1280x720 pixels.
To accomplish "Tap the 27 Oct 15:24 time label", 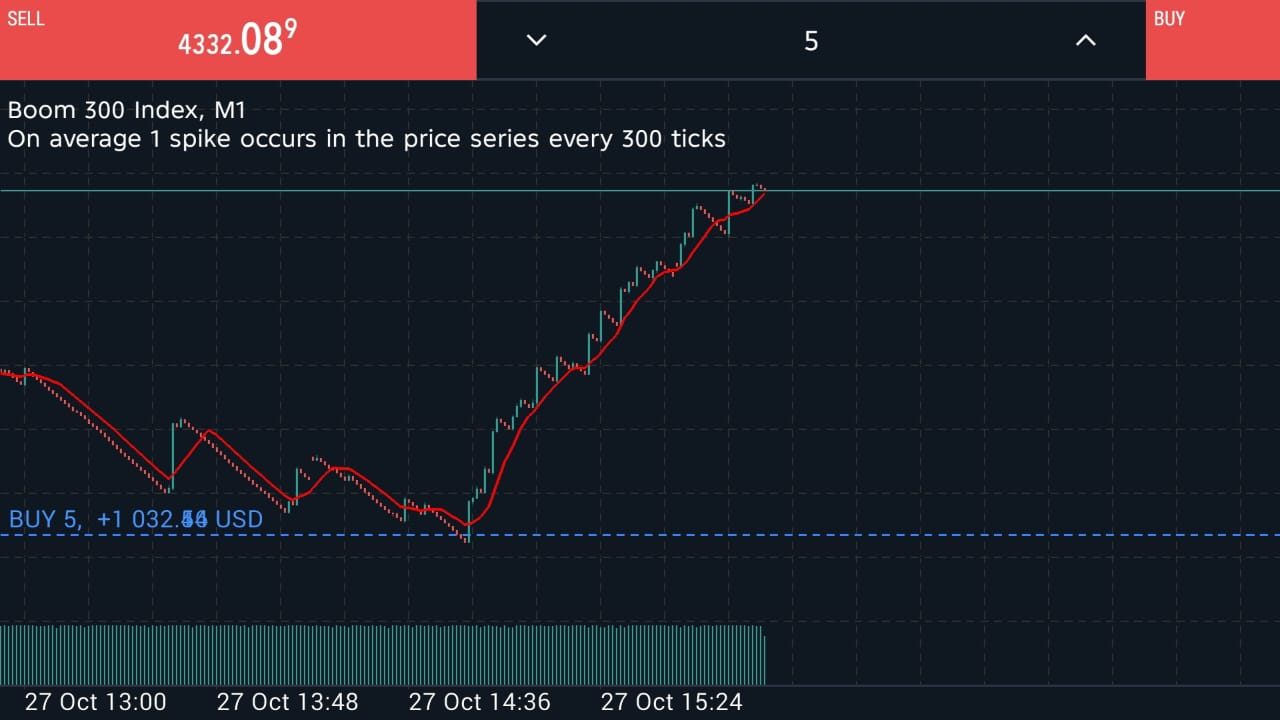I will 671,702.
